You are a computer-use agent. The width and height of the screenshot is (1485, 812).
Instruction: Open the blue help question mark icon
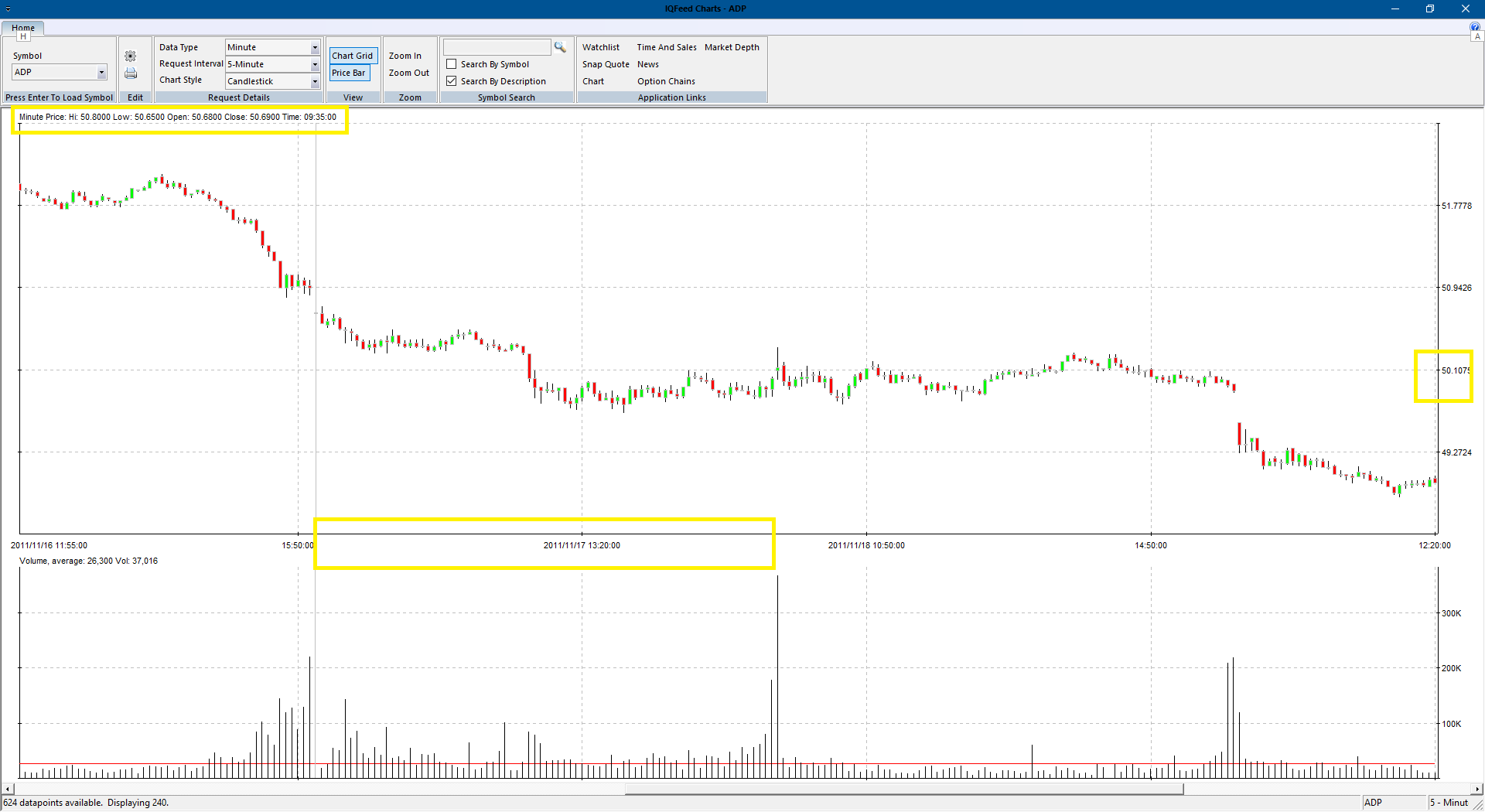1475,27
